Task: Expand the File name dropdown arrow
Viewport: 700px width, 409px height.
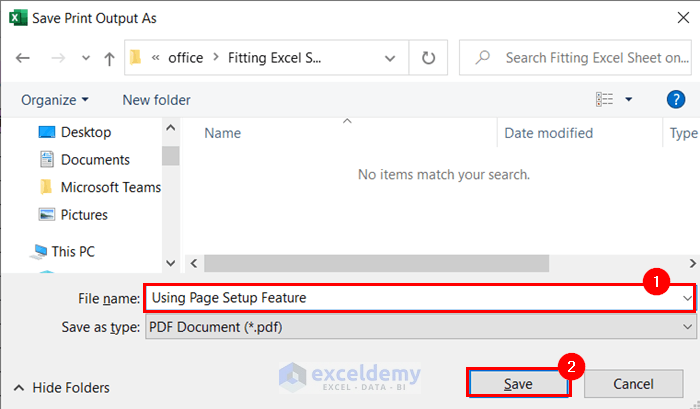Action: click(x=687, y=298)
